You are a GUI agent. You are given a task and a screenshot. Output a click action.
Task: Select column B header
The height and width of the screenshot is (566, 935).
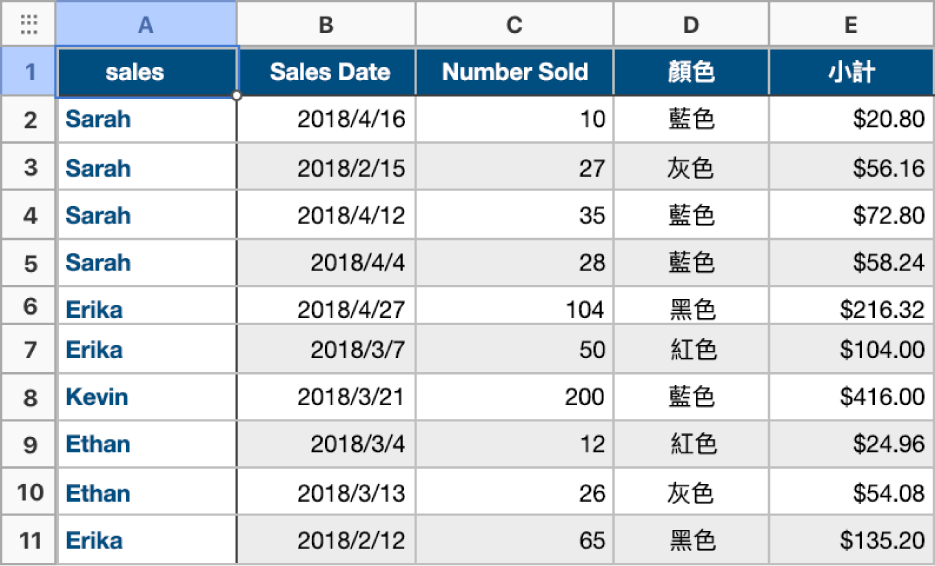pos(326,25)
